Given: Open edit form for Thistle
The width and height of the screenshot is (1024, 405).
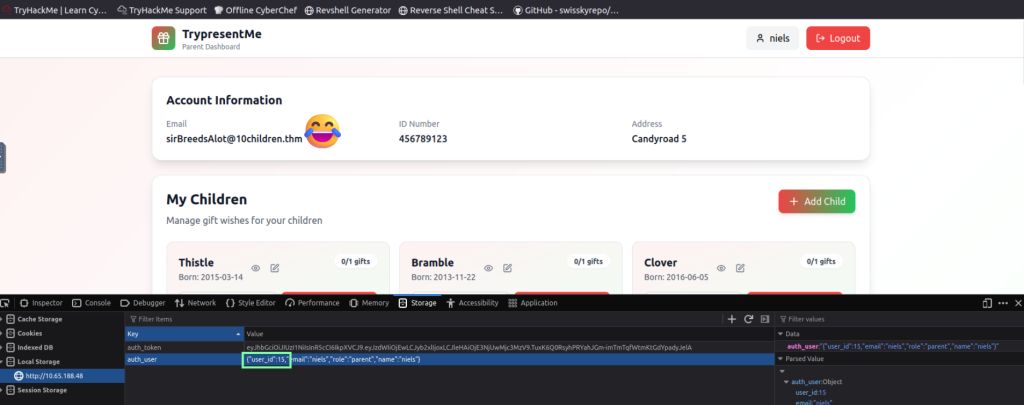Looking at the screenshot, I should click(275, 268).
